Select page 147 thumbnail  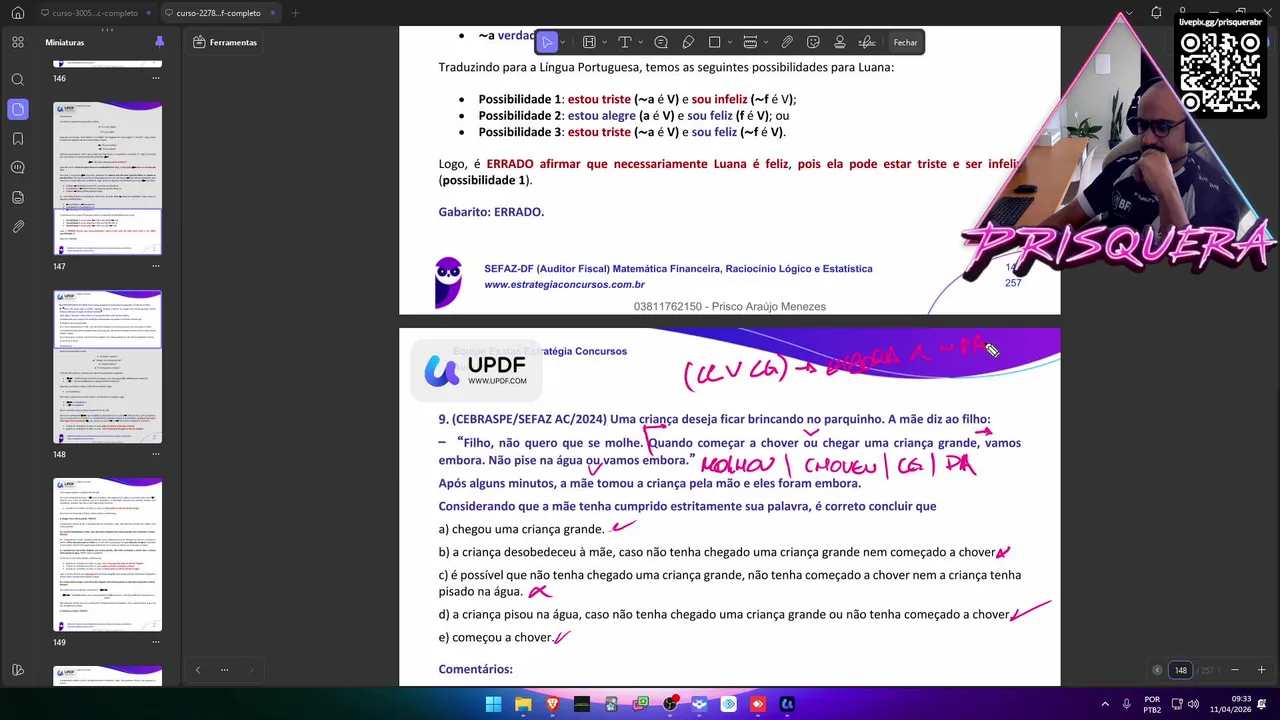coord(107,178)
